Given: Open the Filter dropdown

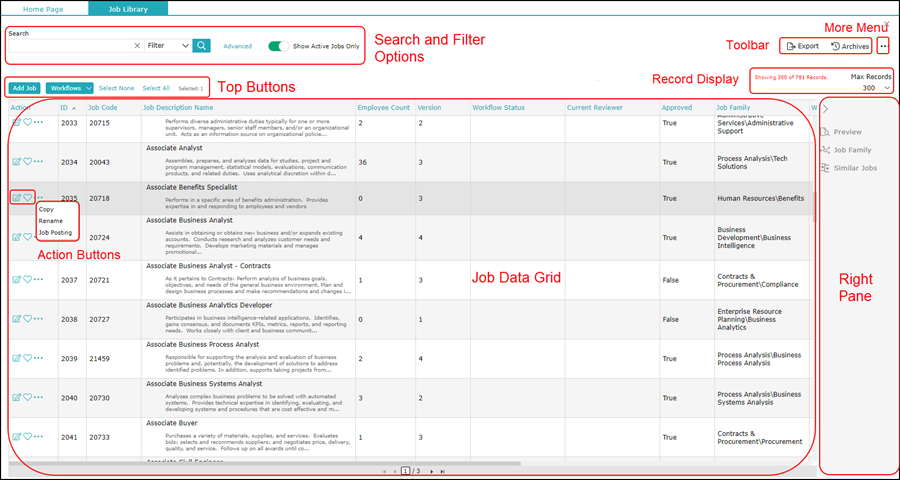Looking at the screenshot, I should [x=167, y=46].
